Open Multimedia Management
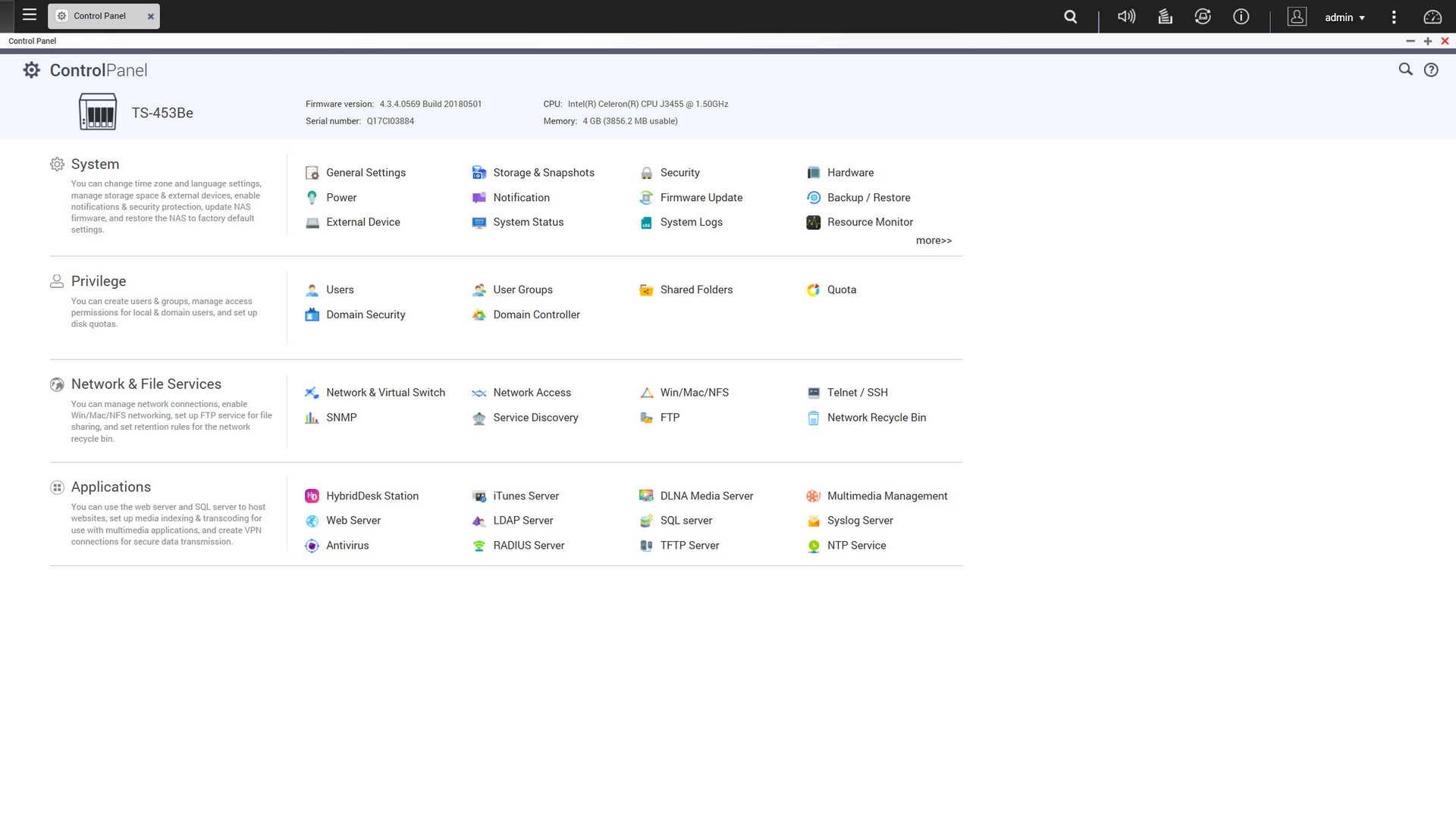The height and width of the screenshot is (814, 1456). (x=877, y=496)
